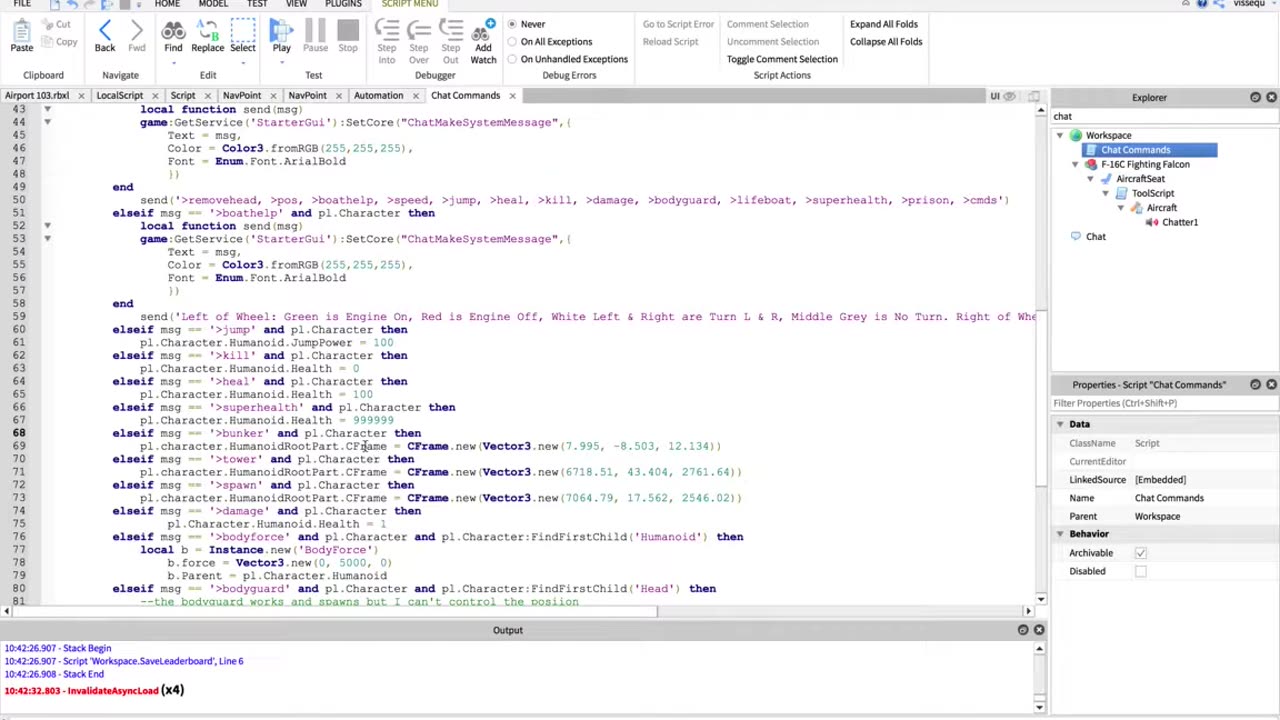Select F-16C Fighting Falcon model
Viewport: 1280px width, 720px height.
pos(1145,164)
